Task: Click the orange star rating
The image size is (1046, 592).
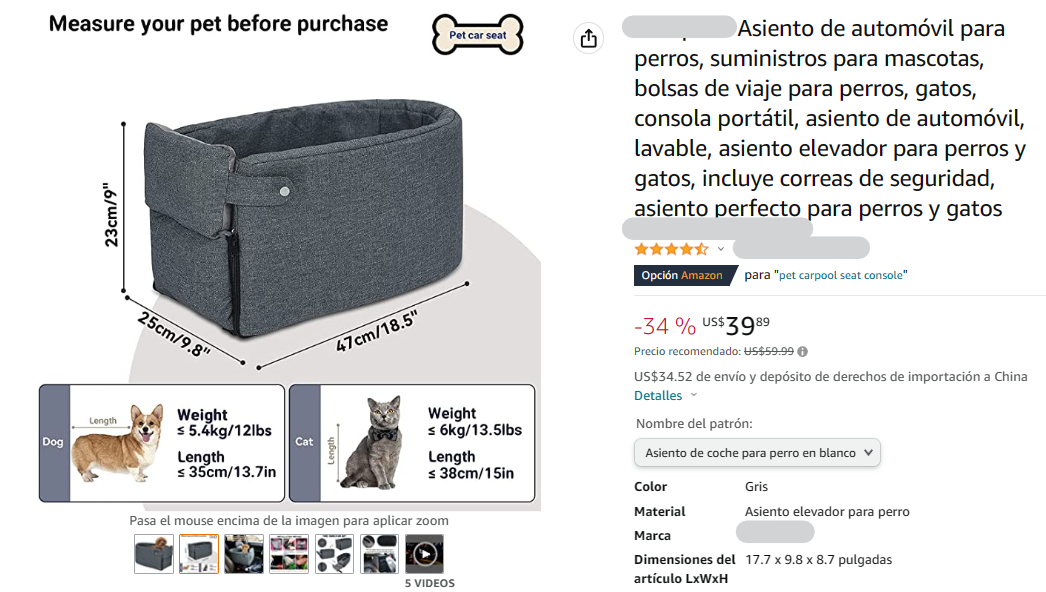Action: (671, 249)
